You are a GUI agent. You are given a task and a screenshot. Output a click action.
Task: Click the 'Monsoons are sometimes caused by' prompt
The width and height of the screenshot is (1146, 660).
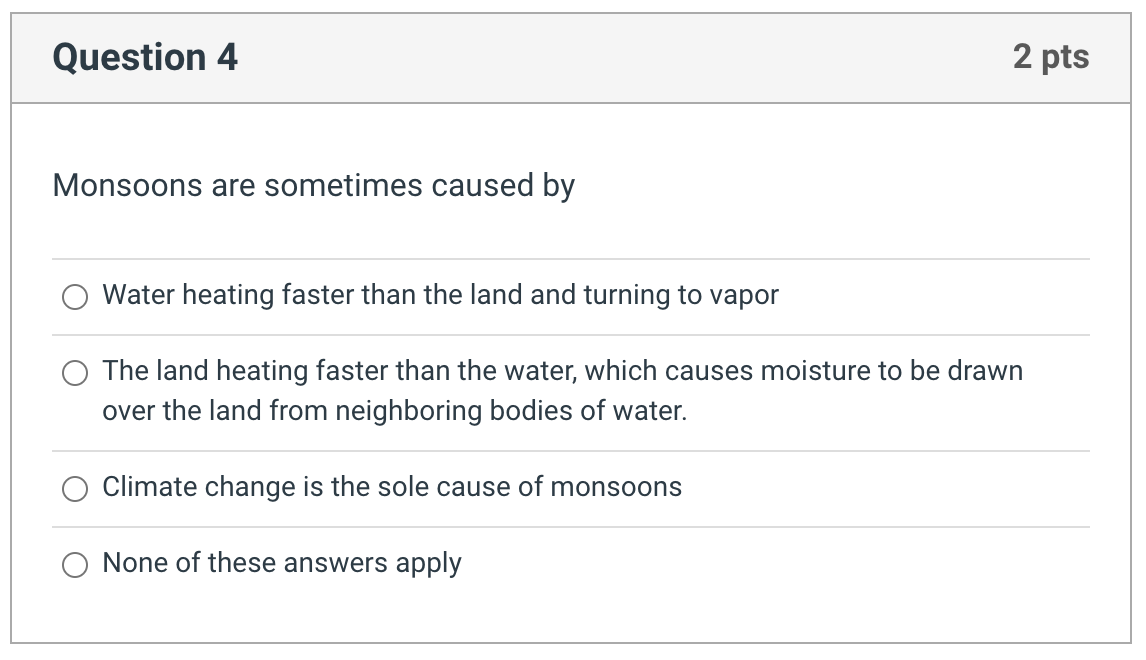pos(313,186)
